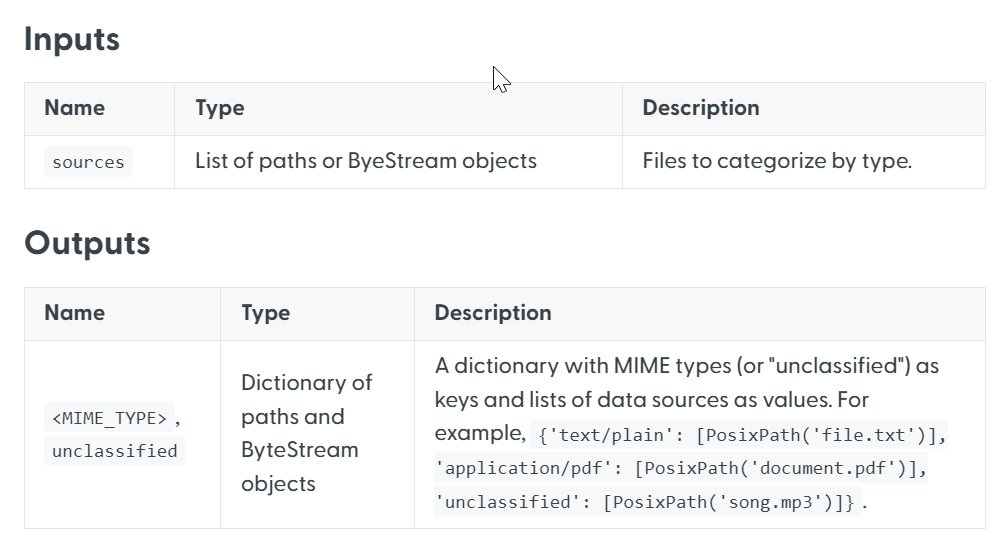Click the <MIME_TYPE> code label

click(x=109, y=418)
